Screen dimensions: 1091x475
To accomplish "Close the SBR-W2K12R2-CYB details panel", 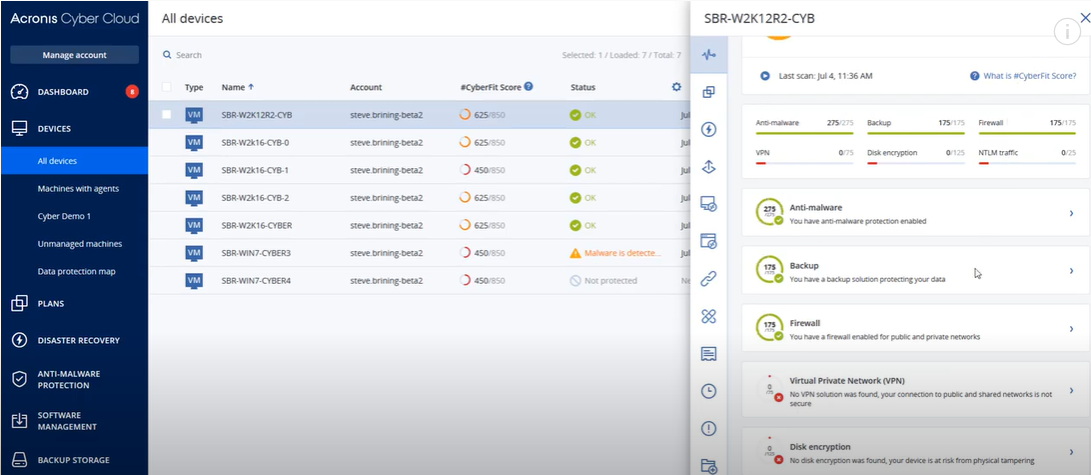I will point(1085,19).
